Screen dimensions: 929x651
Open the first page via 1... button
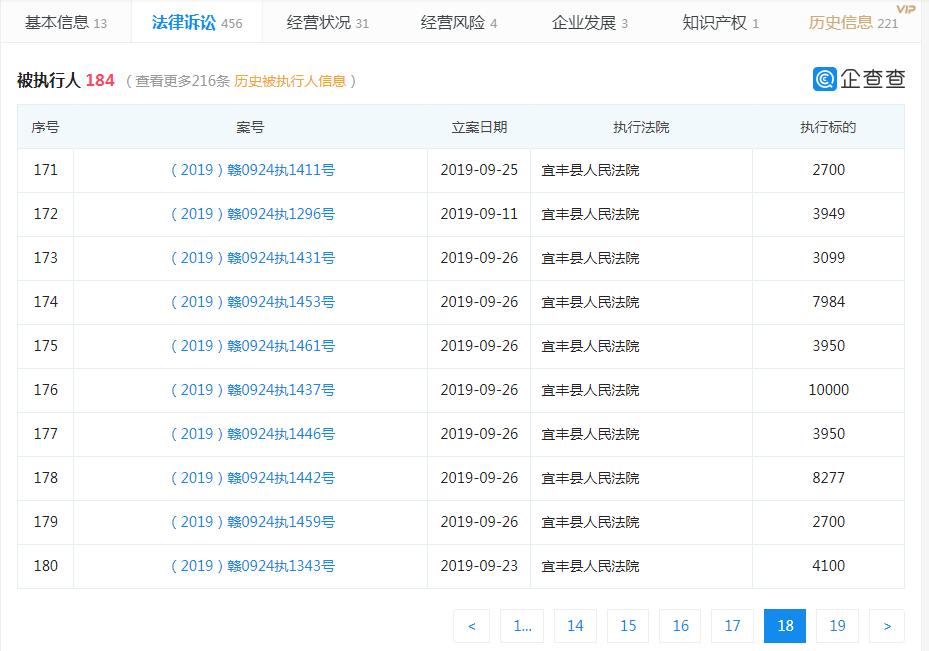click(x=521, y=625)
